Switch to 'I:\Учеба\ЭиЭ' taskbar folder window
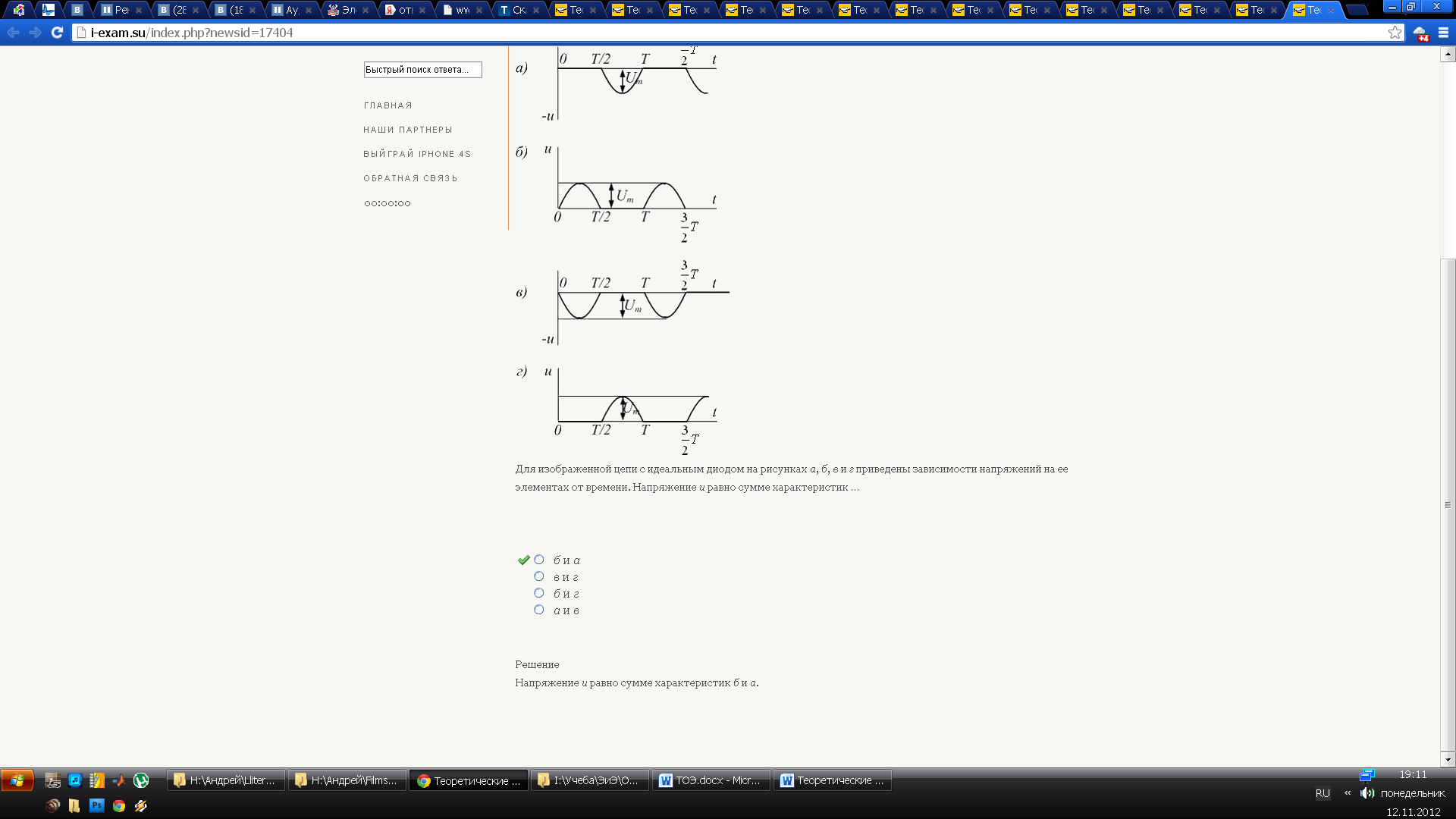Image resolution: width=1456 pixels, height=819 pixels. point(590,780)
